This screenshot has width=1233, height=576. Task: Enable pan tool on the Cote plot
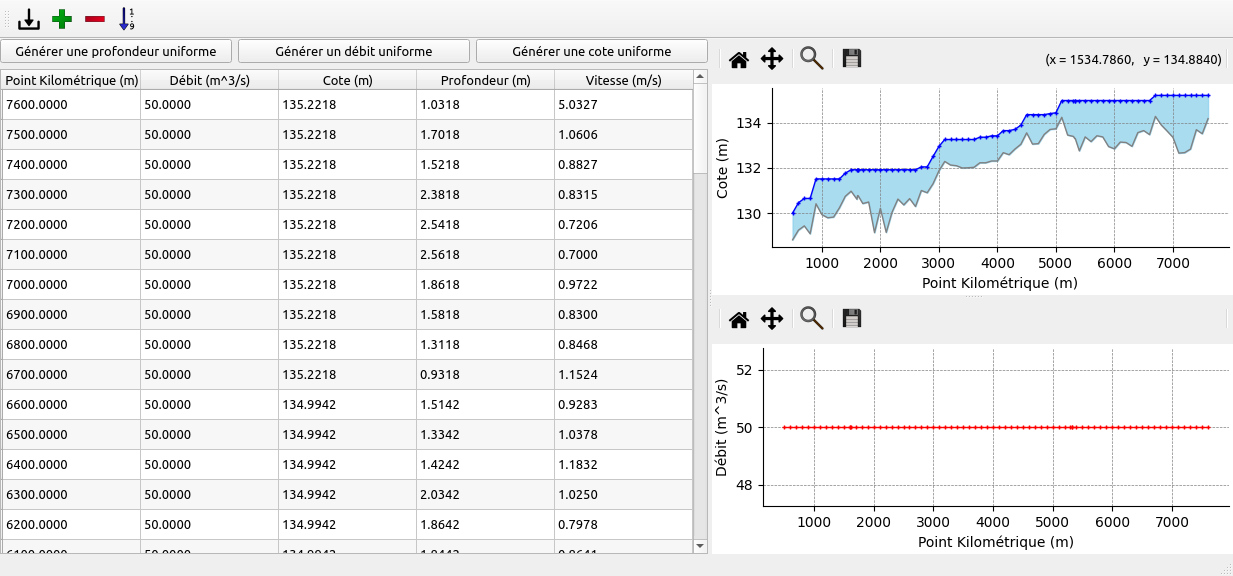click(x=772, y=60)
